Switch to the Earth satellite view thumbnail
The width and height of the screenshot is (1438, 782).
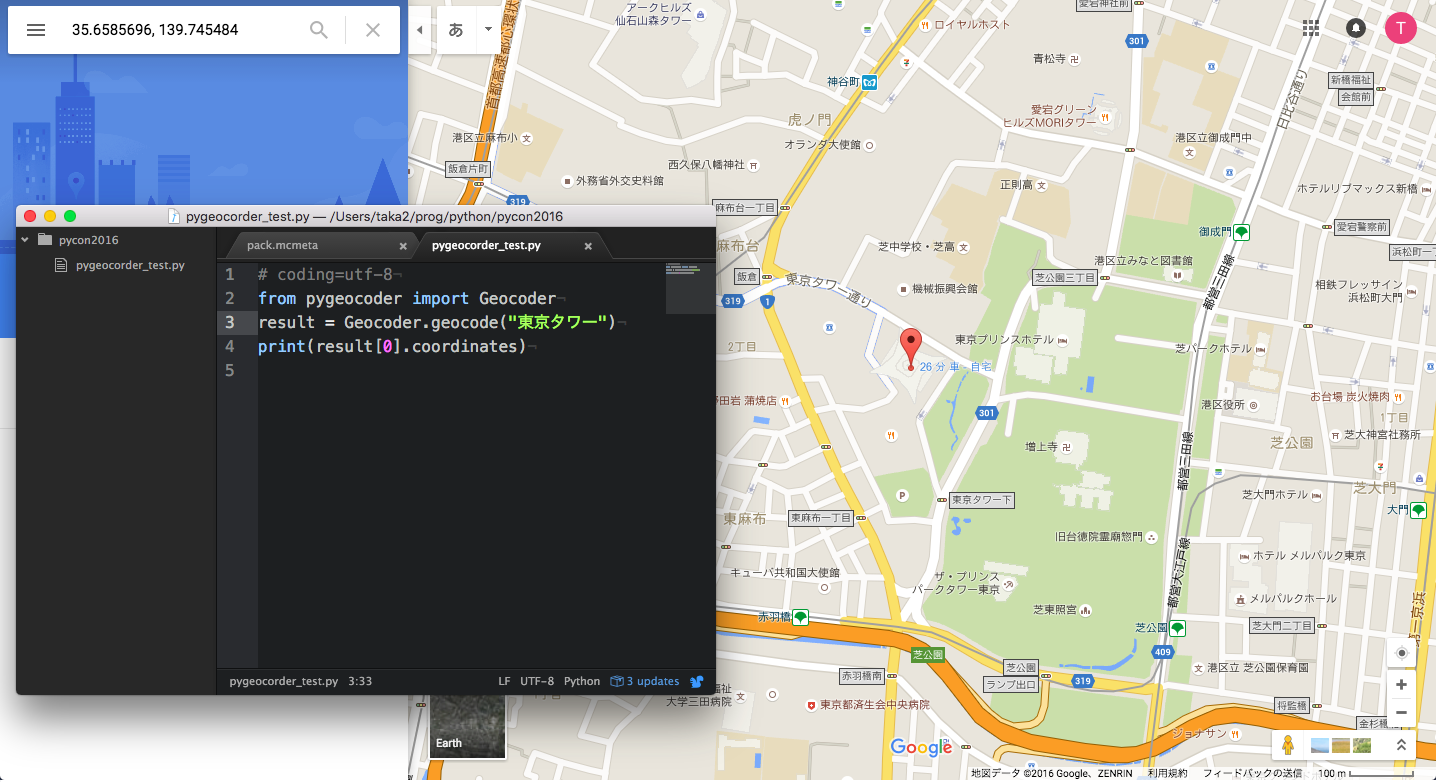468,727
